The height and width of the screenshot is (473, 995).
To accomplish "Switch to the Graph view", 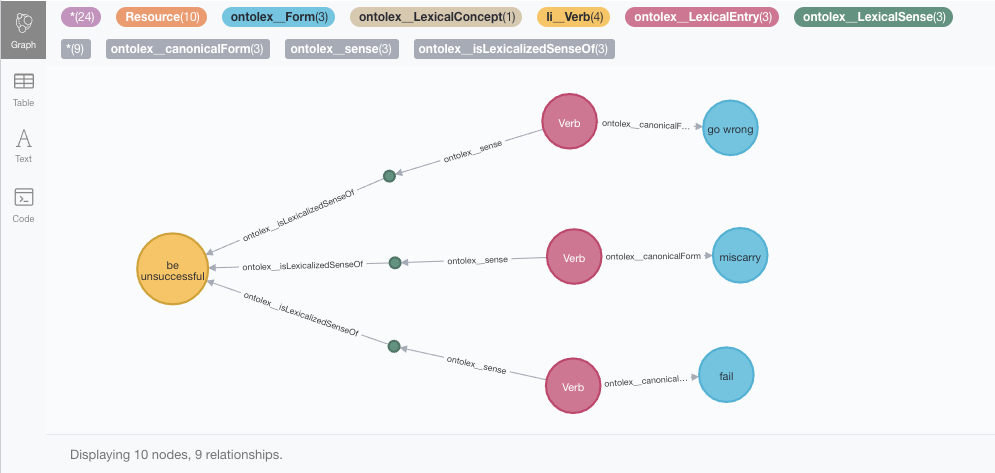I will (23, 30).
